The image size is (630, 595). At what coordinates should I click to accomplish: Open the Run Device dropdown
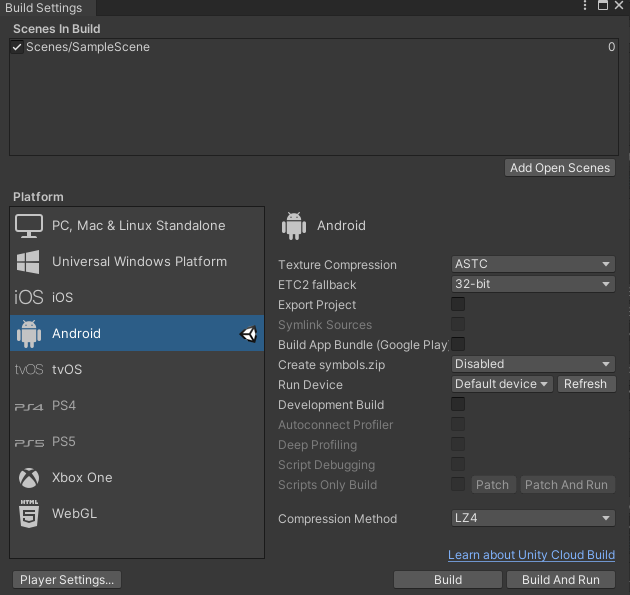pyautogui.click(x=502, y=385)
